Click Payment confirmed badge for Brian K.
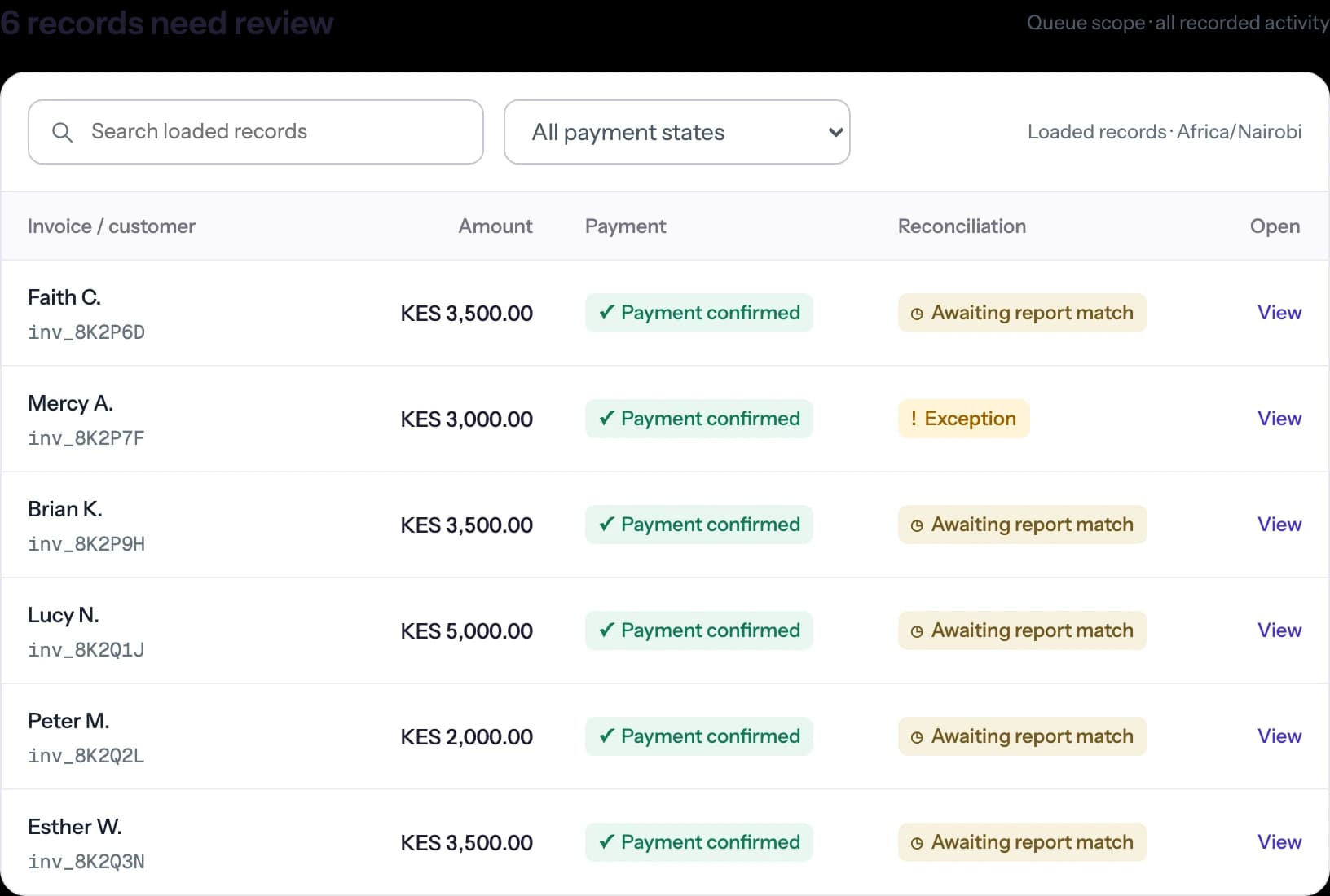Viewport: 1330px width, 896px height. (x=699, y=525)
